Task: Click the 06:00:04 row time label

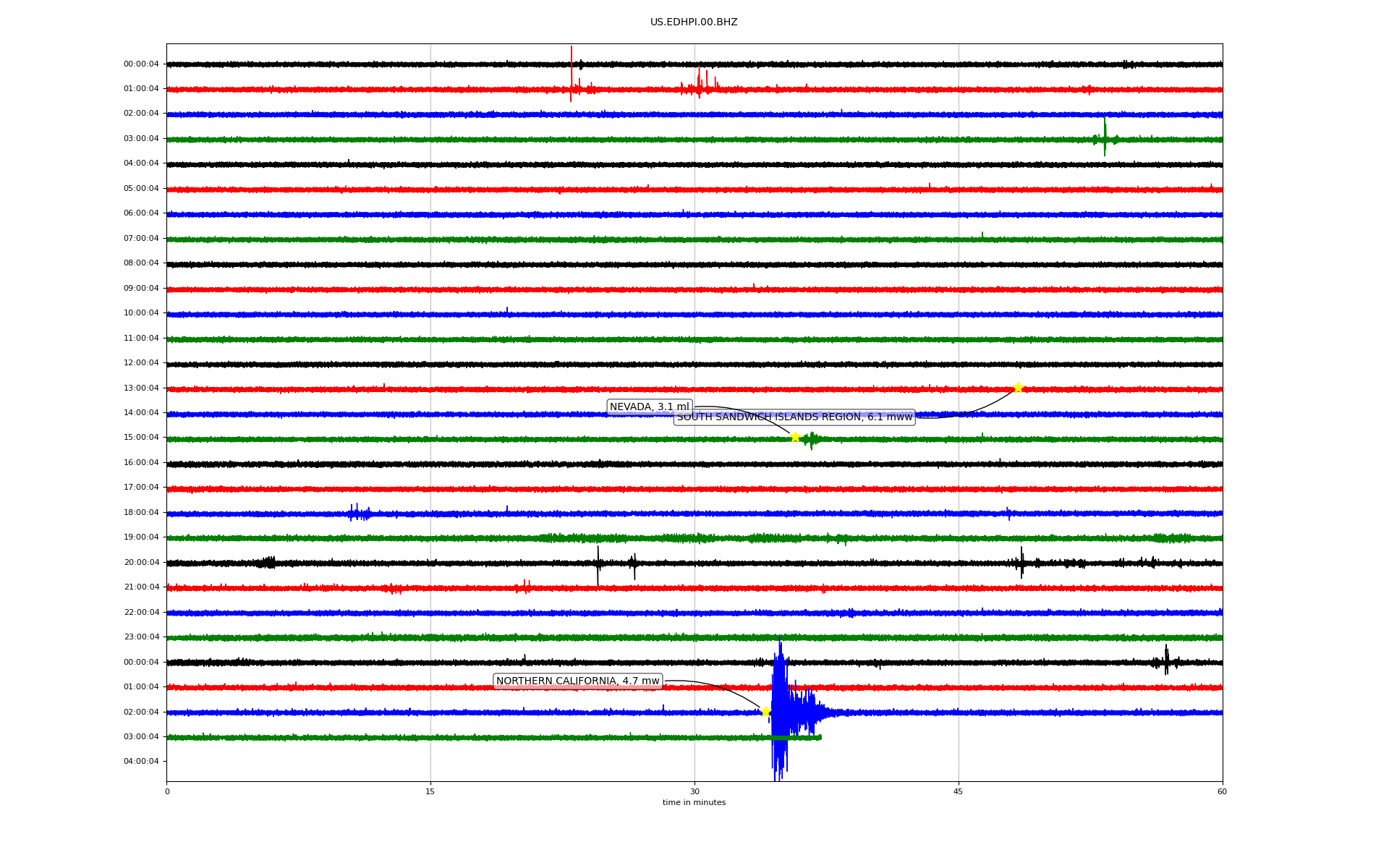Action: click(x=141, y=213)
